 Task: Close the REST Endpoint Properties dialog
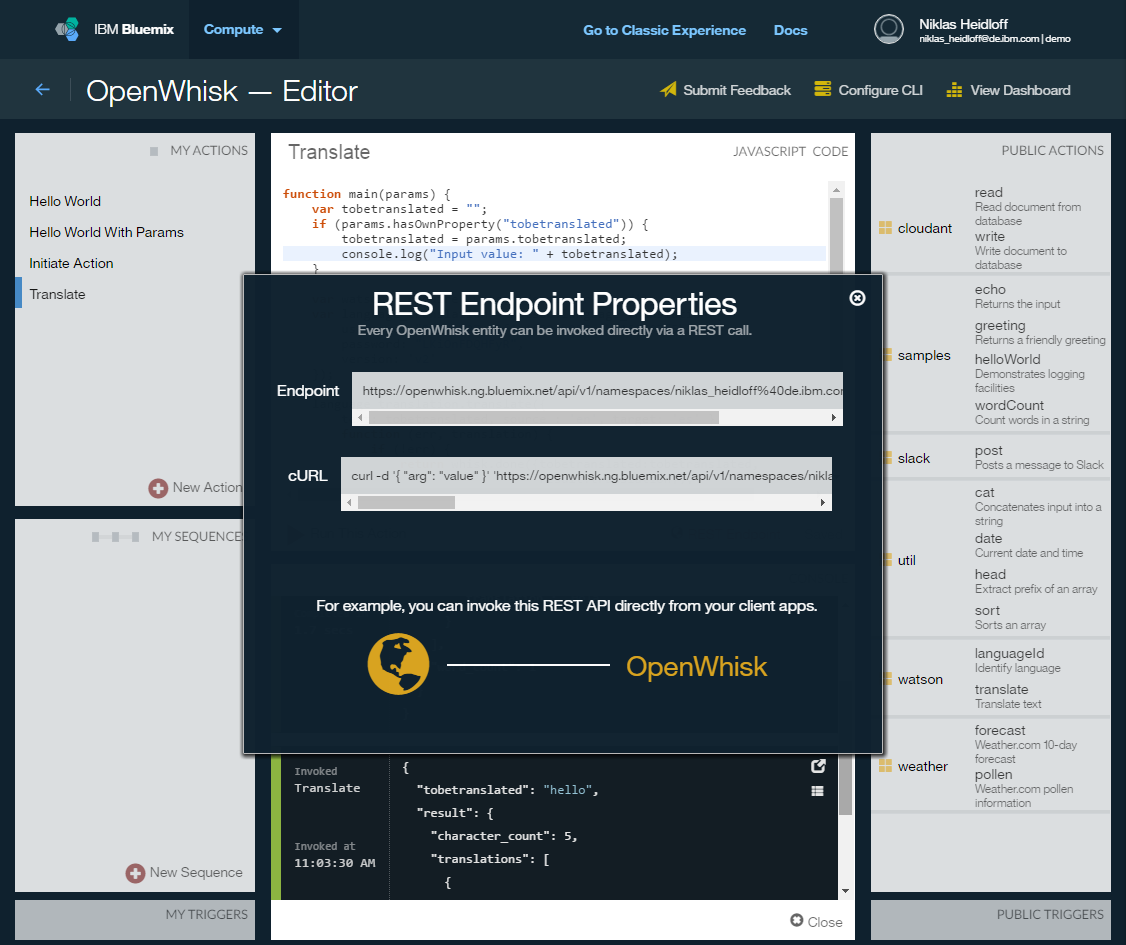point(857,298)
